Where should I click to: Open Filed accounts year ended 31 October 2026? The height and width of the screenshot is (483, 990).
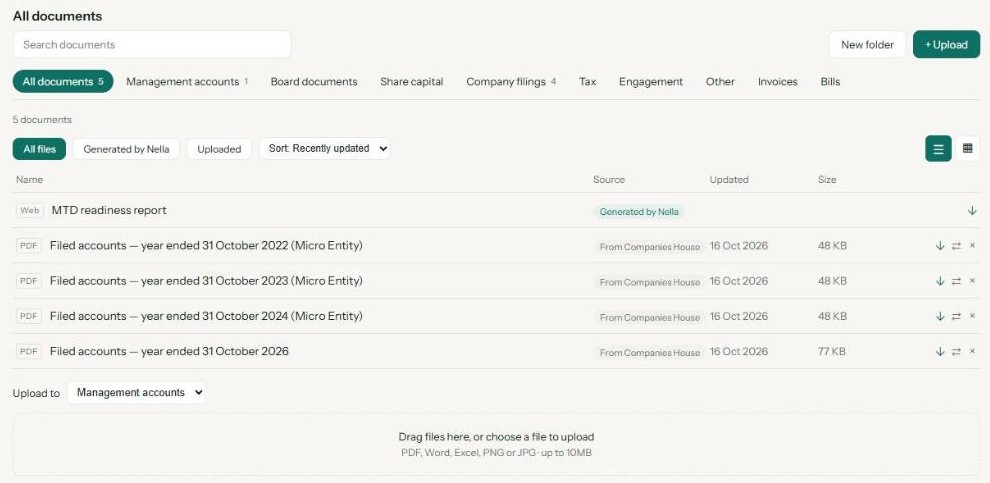[169, 352]
